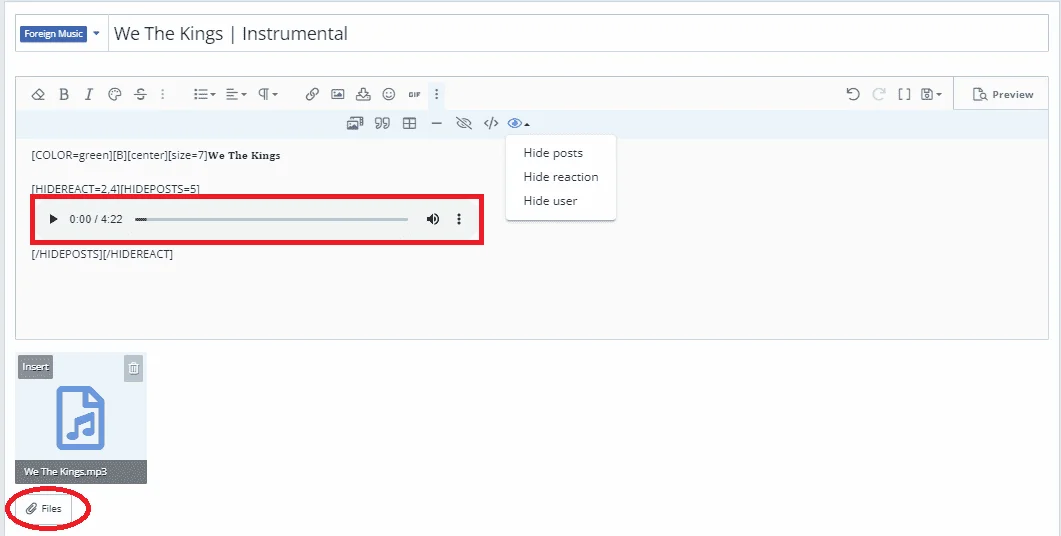Open the text color palette
Image resolution: width=1061 pixels, height=536 pixels.
tap(115, 95)
